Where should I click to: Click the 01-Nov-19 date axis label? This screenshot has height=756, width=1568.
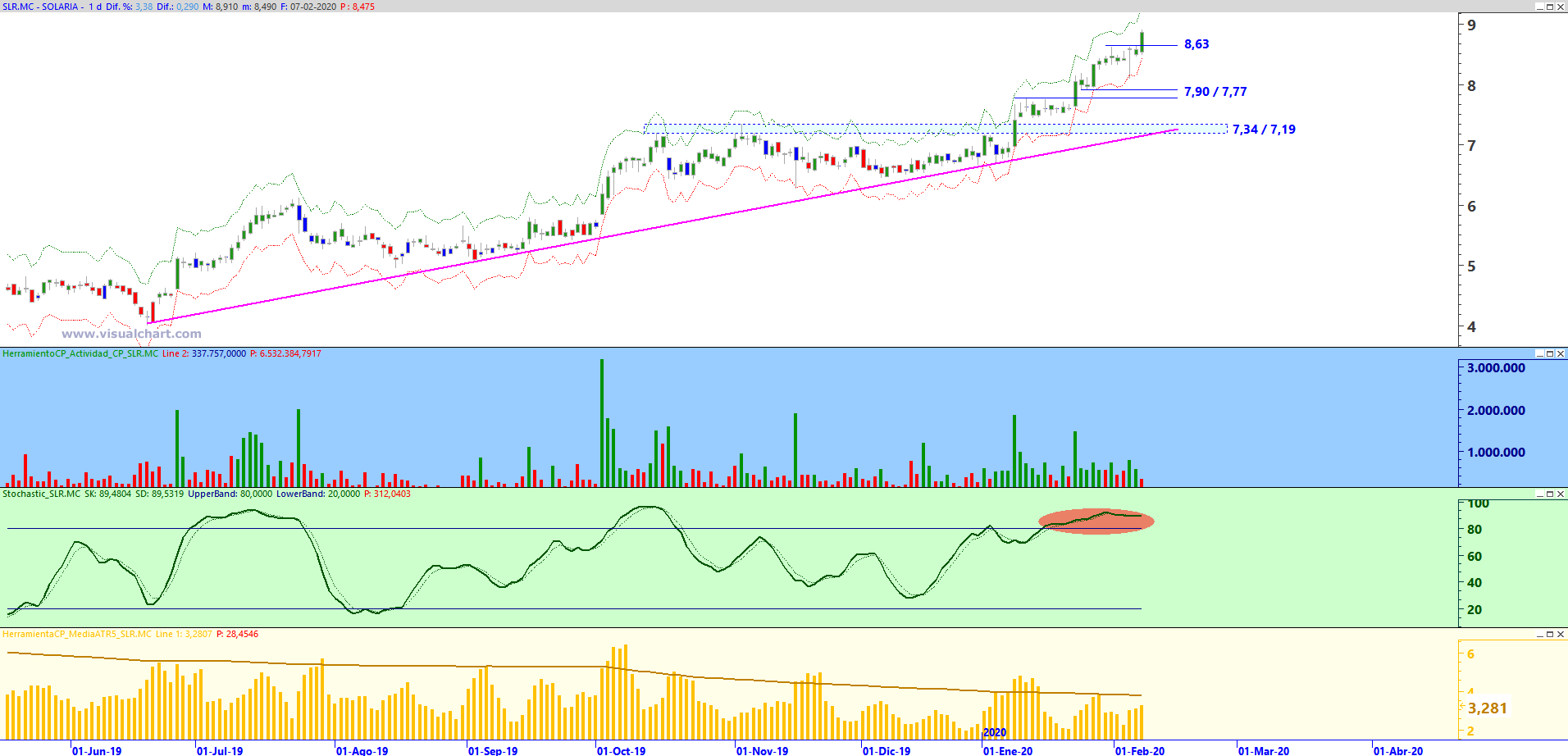pyautogui.click(x=763, y=750)
